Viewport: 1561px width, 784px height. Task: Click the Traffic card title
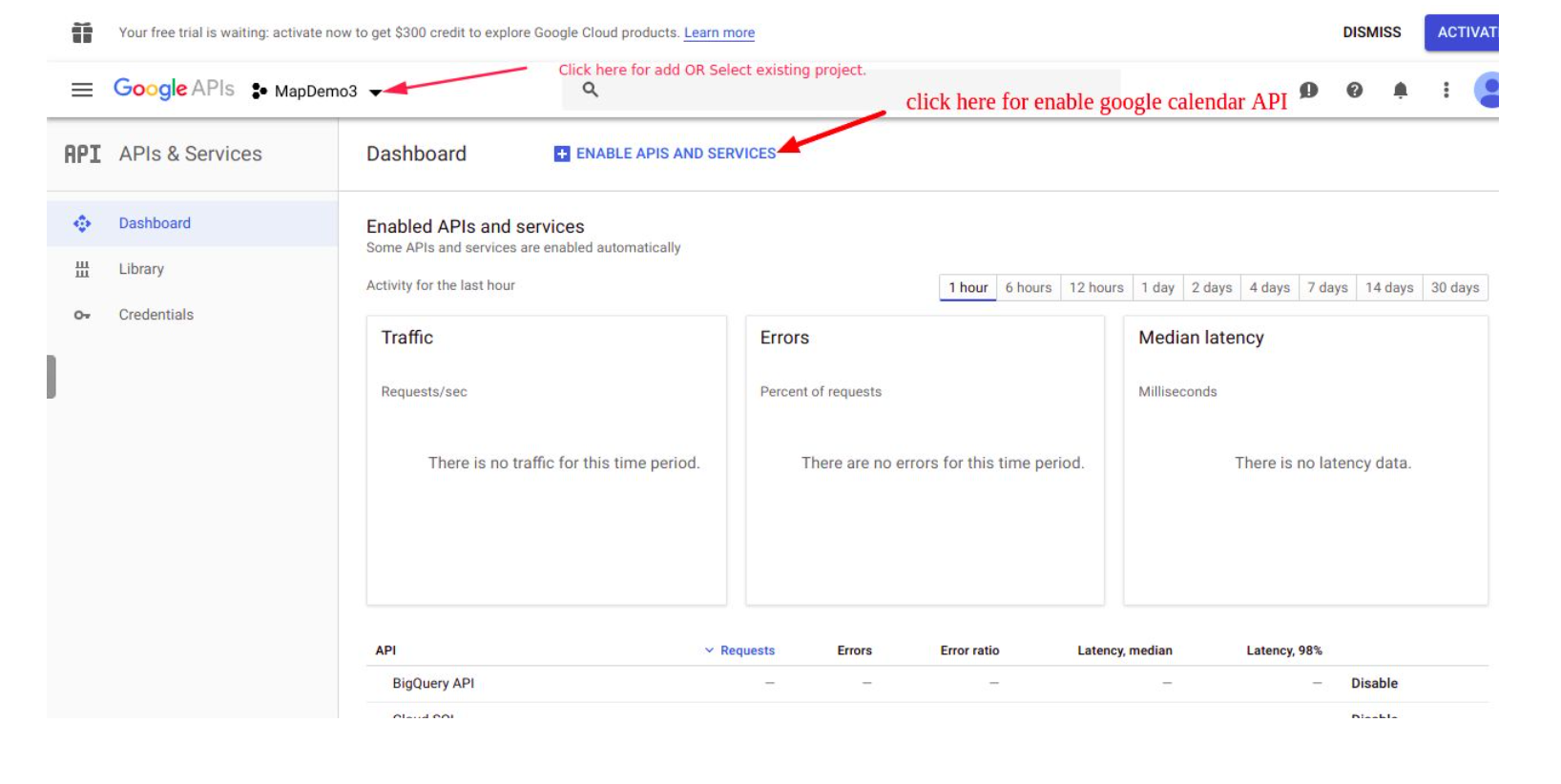tap(407, 338)
